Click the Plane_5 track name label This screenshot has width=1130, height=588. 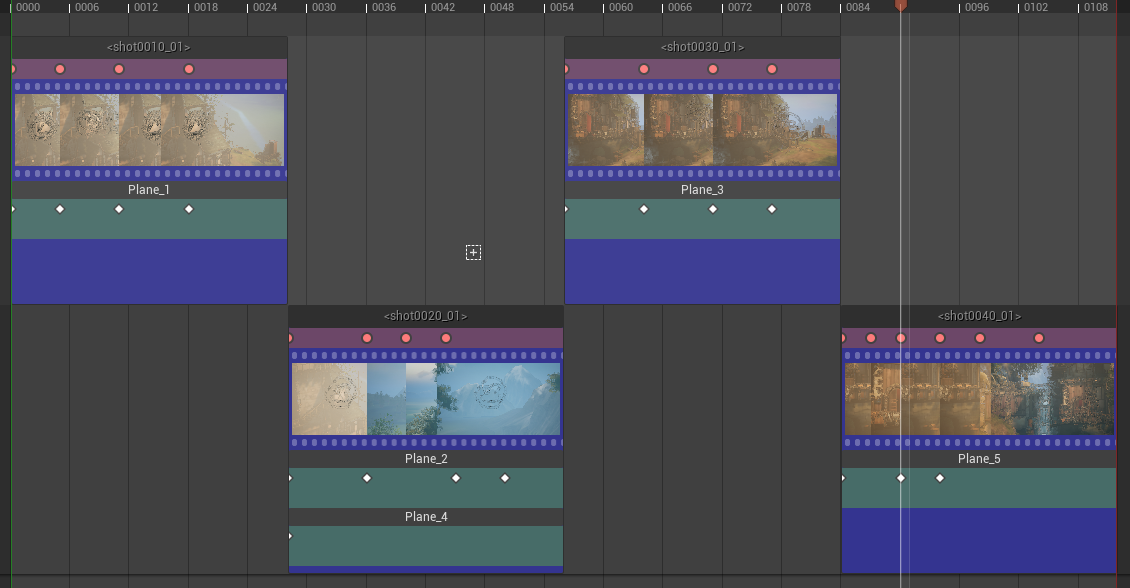point(978,459)
